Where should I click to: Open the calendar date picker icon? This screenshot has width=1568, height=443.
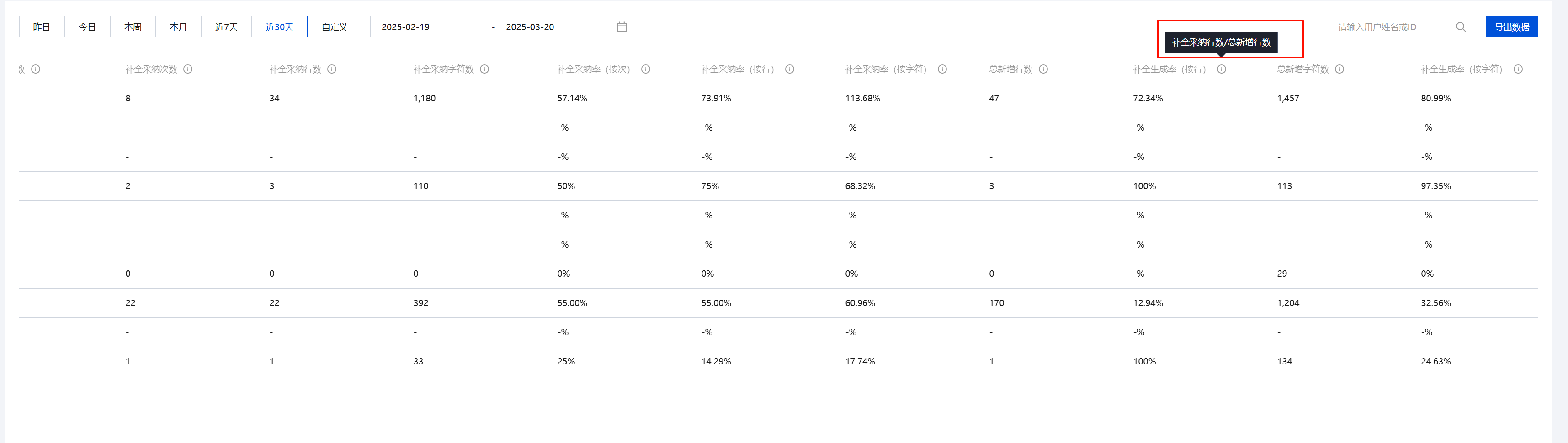[622, 27]
